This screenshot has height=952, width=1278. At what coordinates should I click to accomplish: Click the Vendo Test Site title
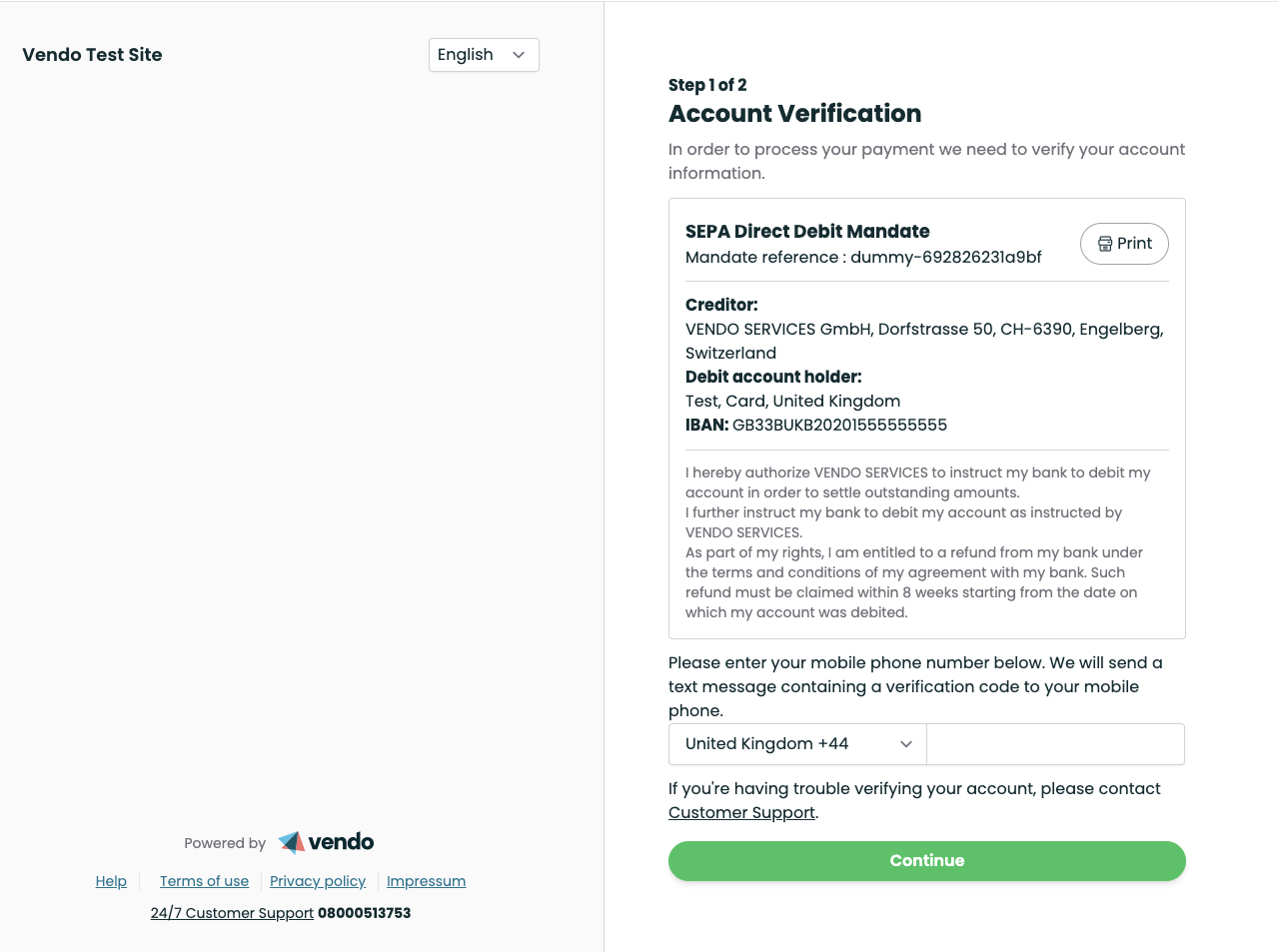[92, 55]
